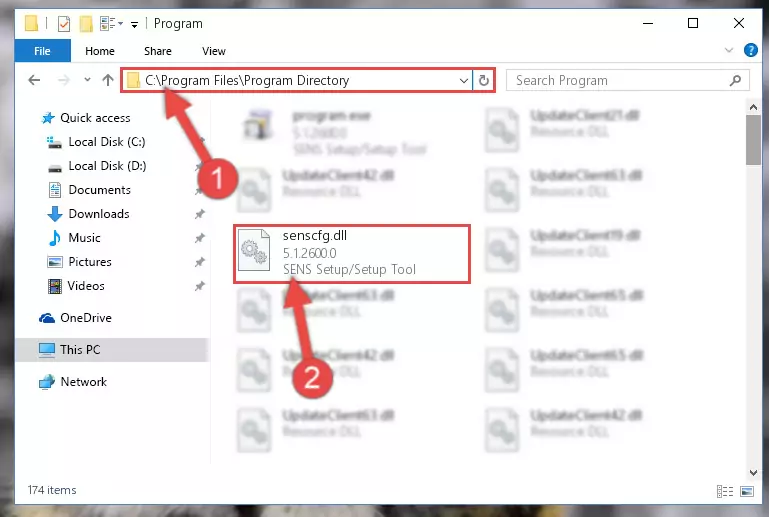Open the Help question mark icon
The width and height of the screenshot is (769, 517).
coord(750,50)
